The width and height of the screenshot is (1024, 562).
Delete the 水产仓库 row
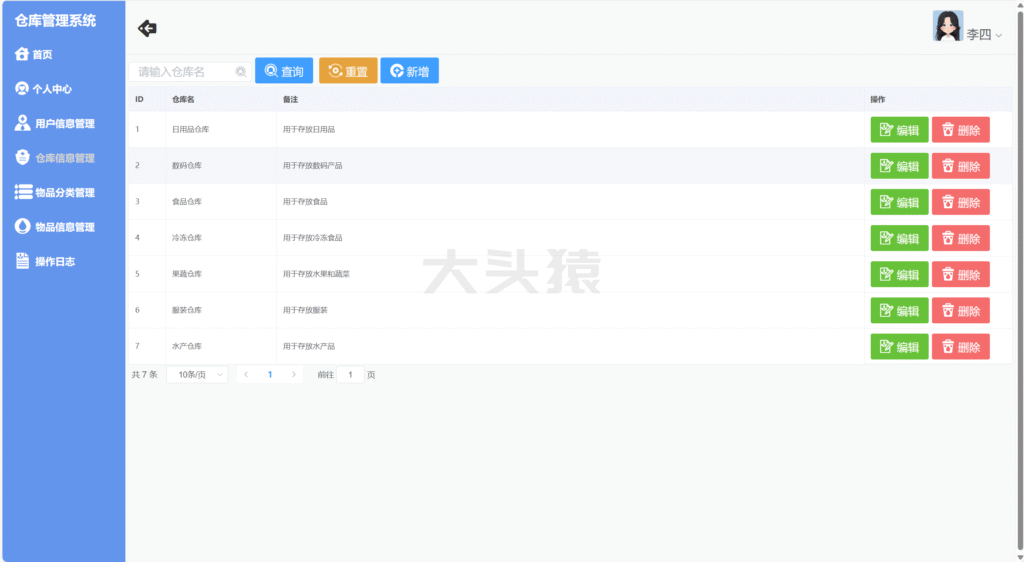(x=961, y=347)
